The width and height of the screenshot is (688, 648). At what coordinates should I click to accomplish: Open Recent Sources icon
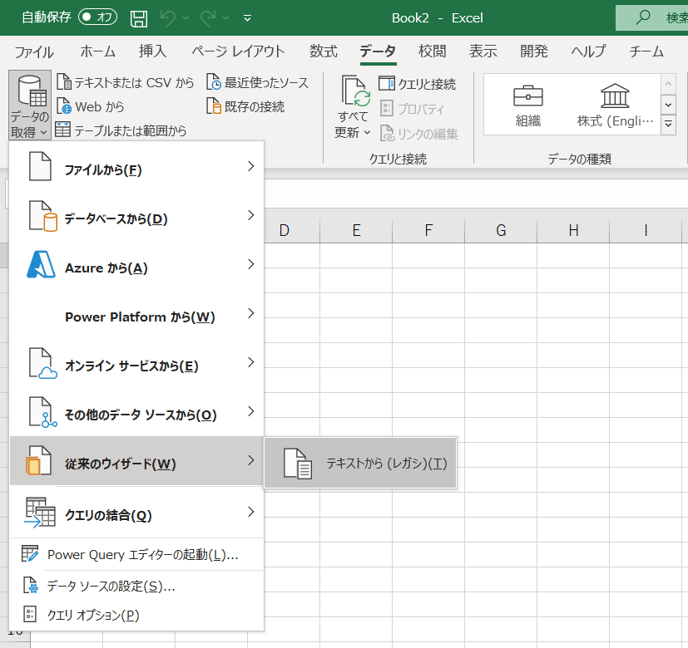pyautogui.click(x=214, y=83)
